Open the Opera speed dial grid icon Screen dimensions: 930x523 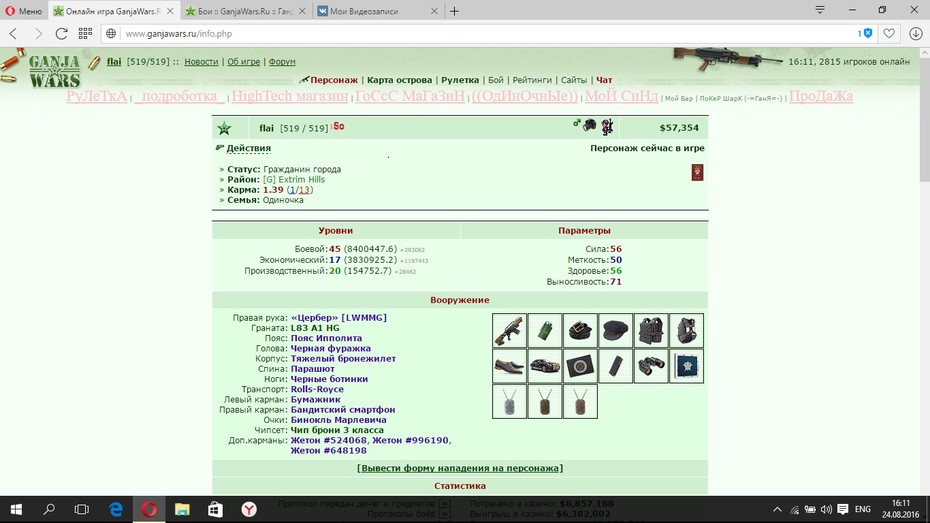85,33
